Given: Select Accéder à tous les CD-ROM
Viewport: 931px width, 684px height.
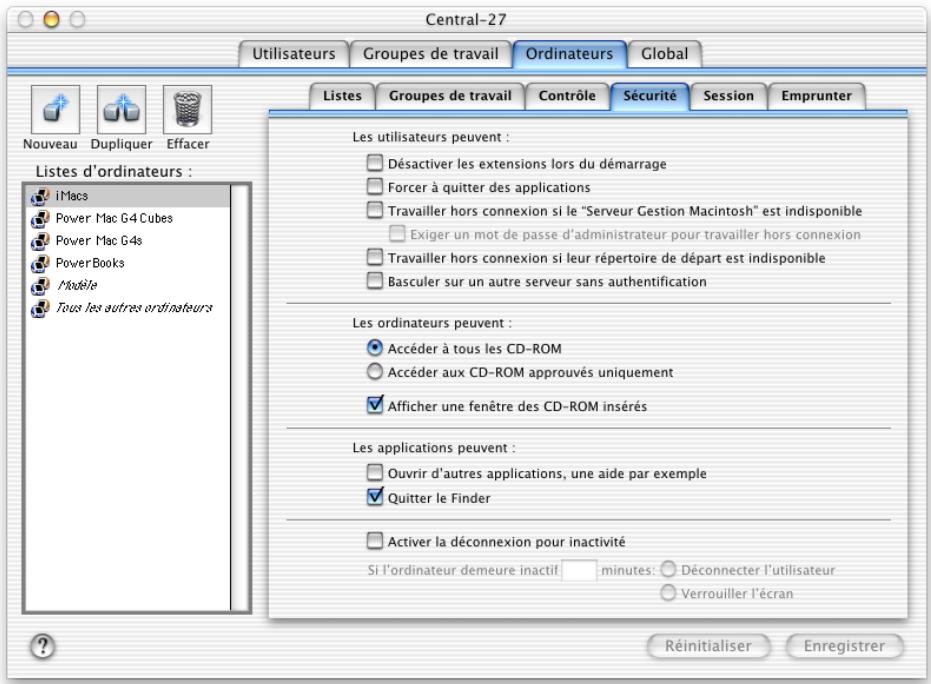Looking at the screenshot, I should 375,347.
